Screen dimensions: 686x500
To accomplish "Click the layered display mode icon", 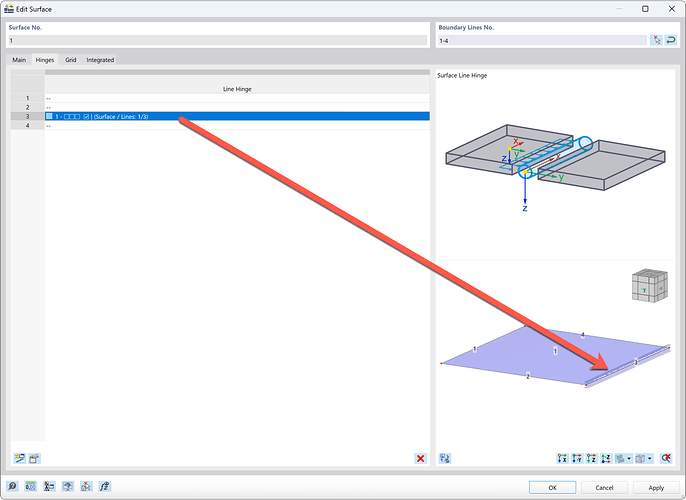I will 620,458.
